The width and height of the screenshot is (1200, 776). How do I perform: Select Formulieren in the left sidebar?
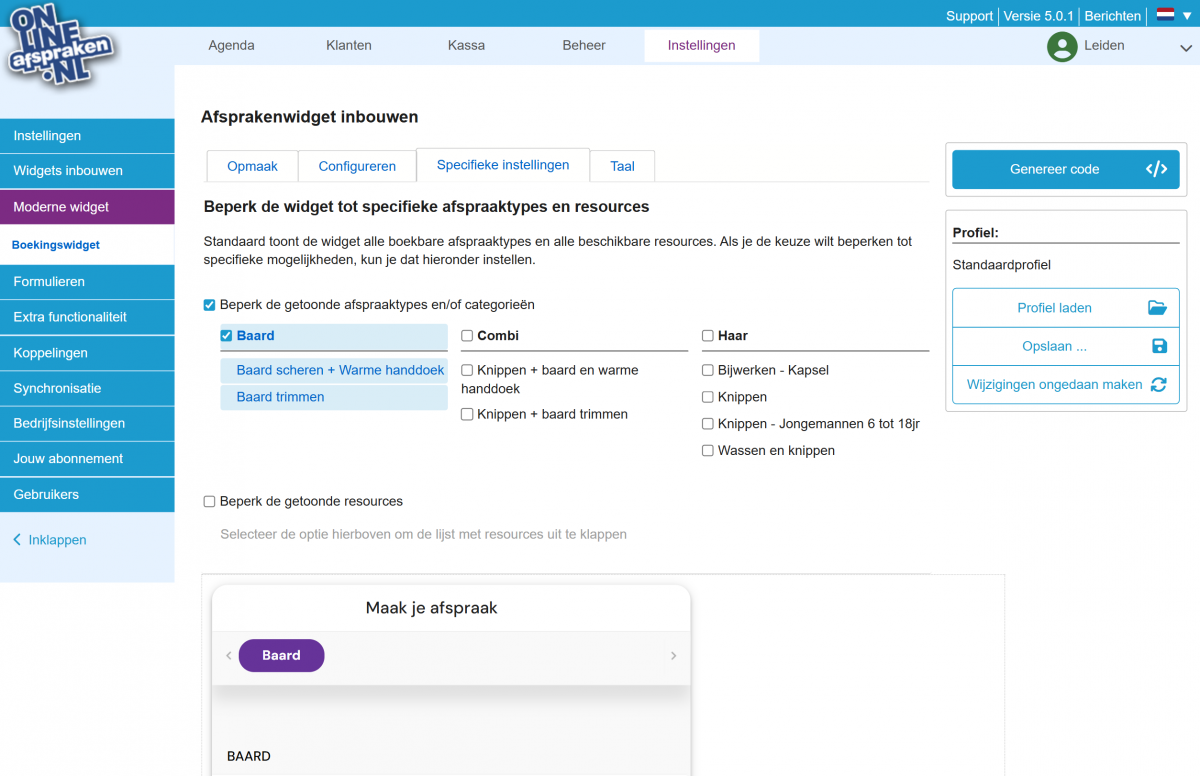pyautogui.click(x=49, y=282)
